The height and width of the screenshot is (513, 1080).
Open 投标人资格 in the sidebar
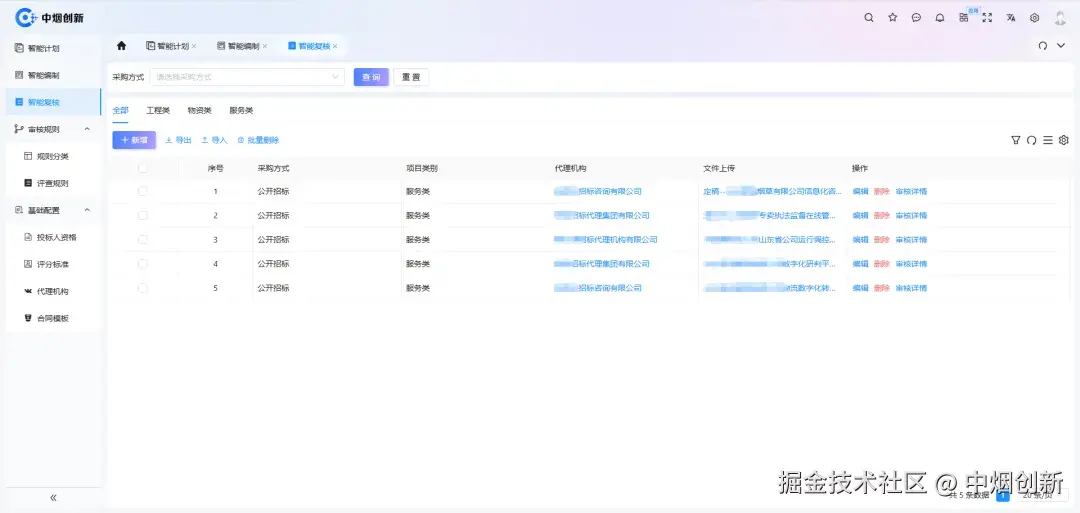click(x=52, y=238)
